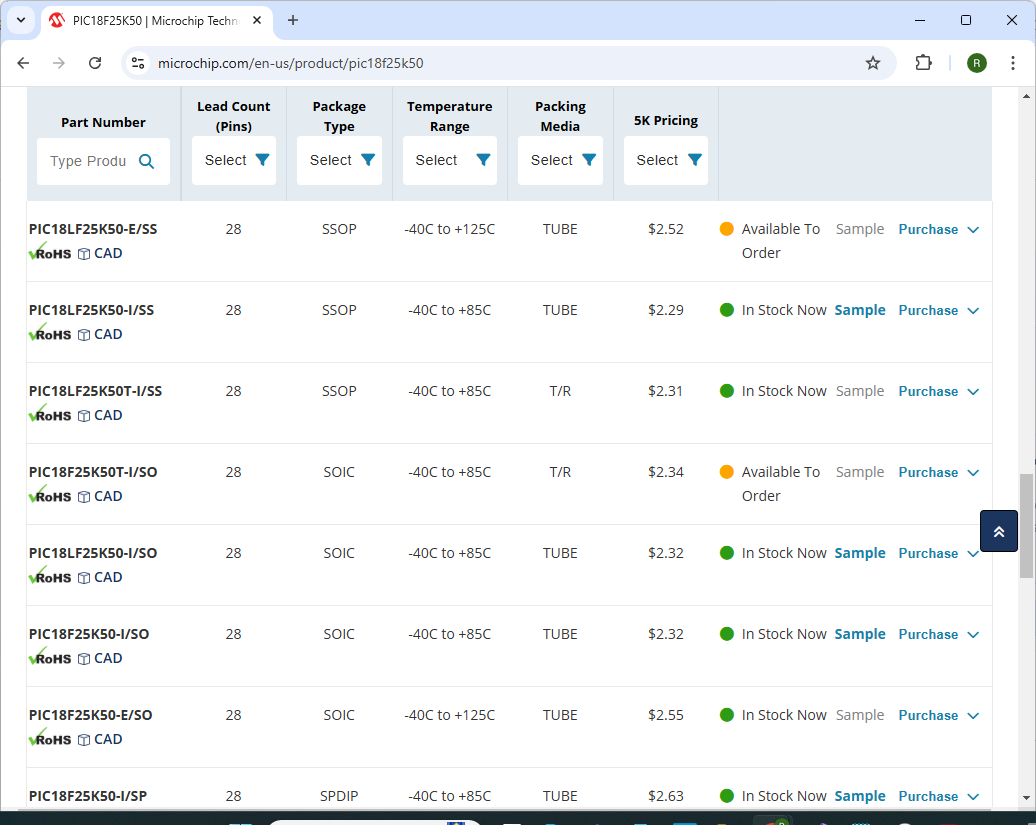Click Purchase link for PIC18F25K50-I/SO
Image resolution: width=1036 pixels, height=825 pixels.
tap(928, 635)
